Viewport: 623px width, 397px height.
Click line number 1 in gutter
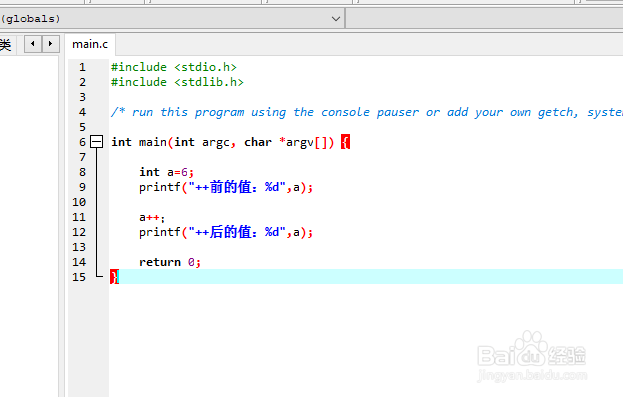[82, 67]
